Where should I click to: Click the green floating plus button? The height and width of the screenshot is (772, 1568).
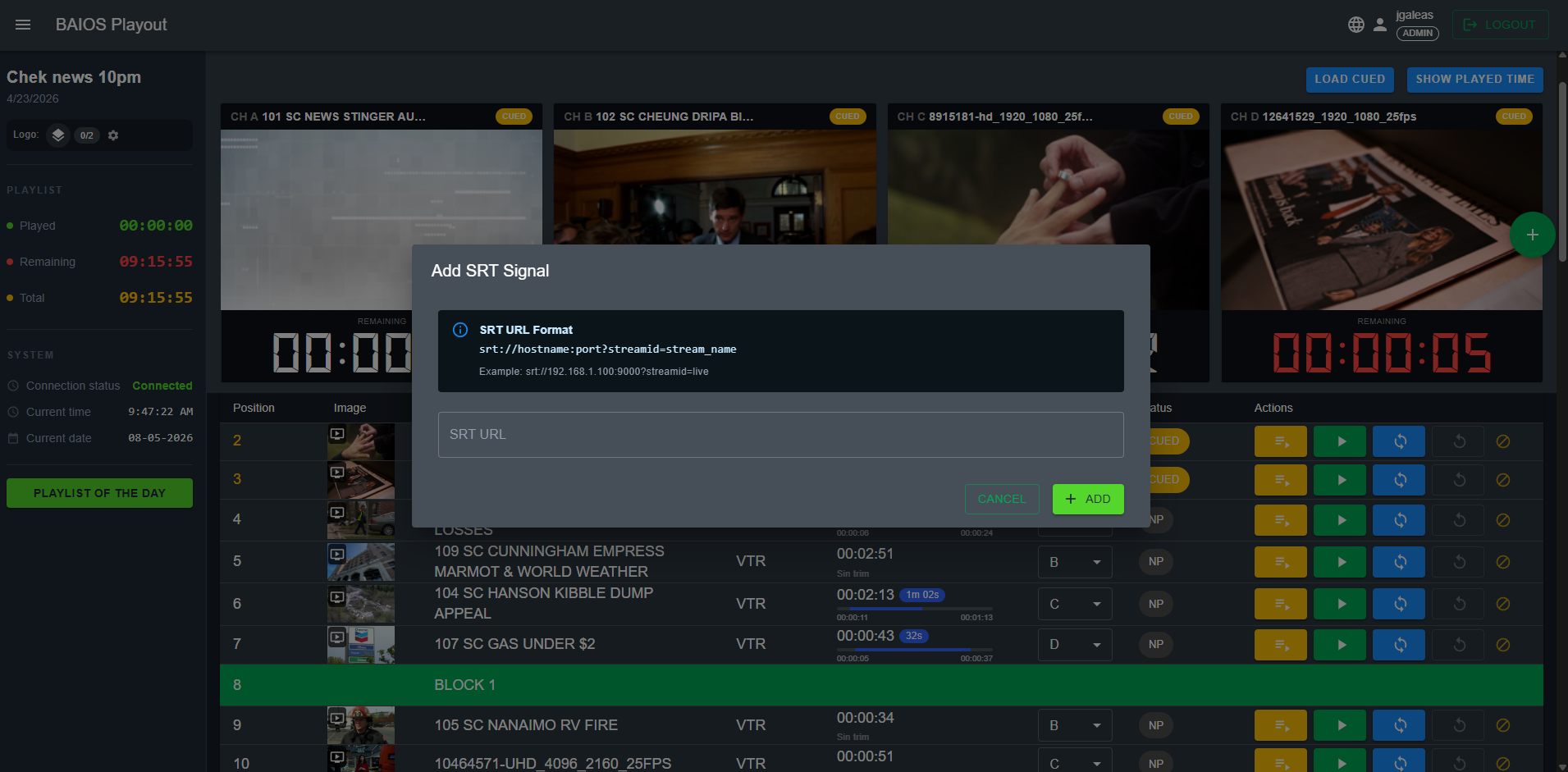pos(1532,235)
